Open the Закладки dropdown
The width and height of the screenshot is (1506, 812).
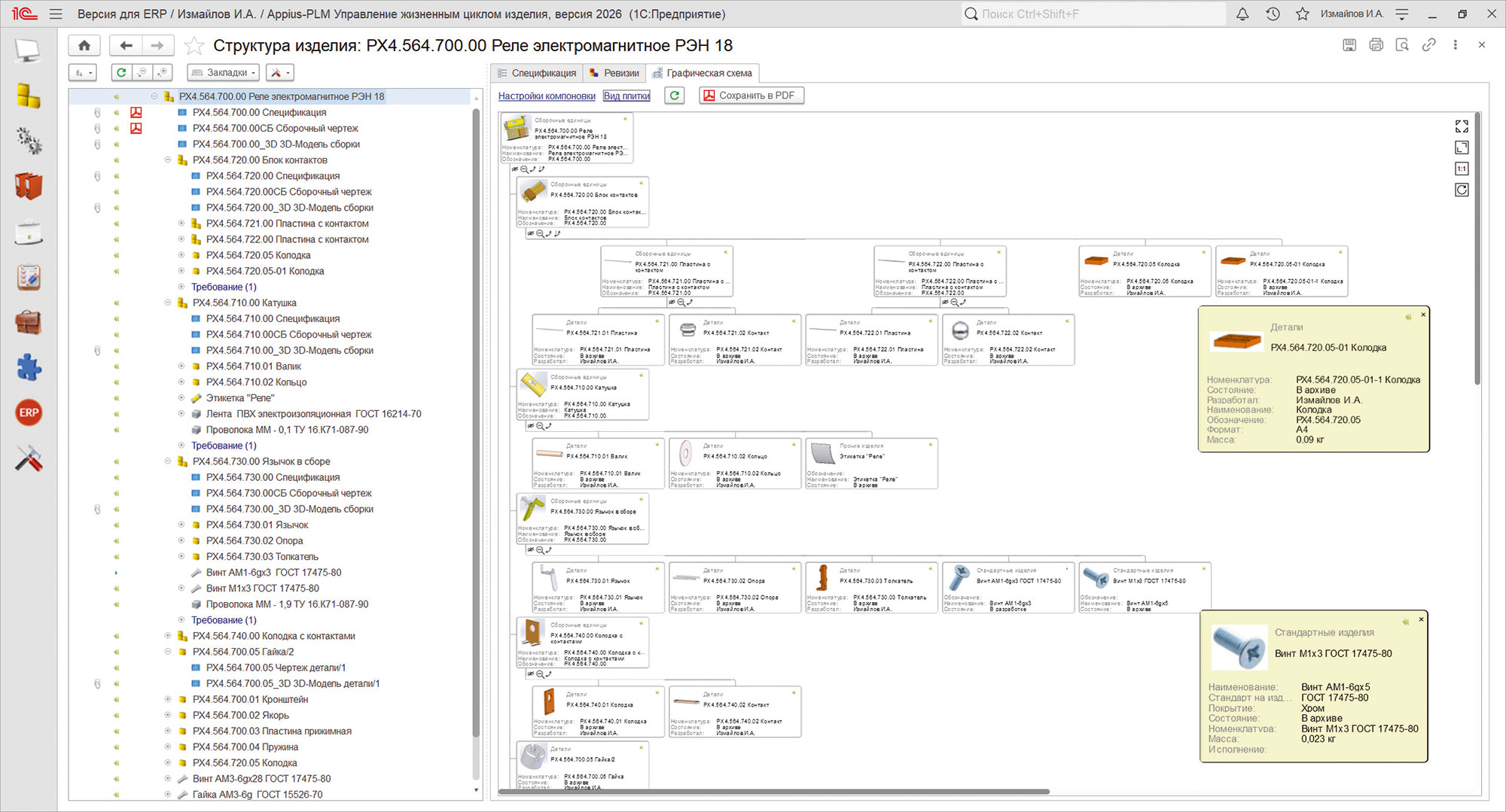coord(224,72)
